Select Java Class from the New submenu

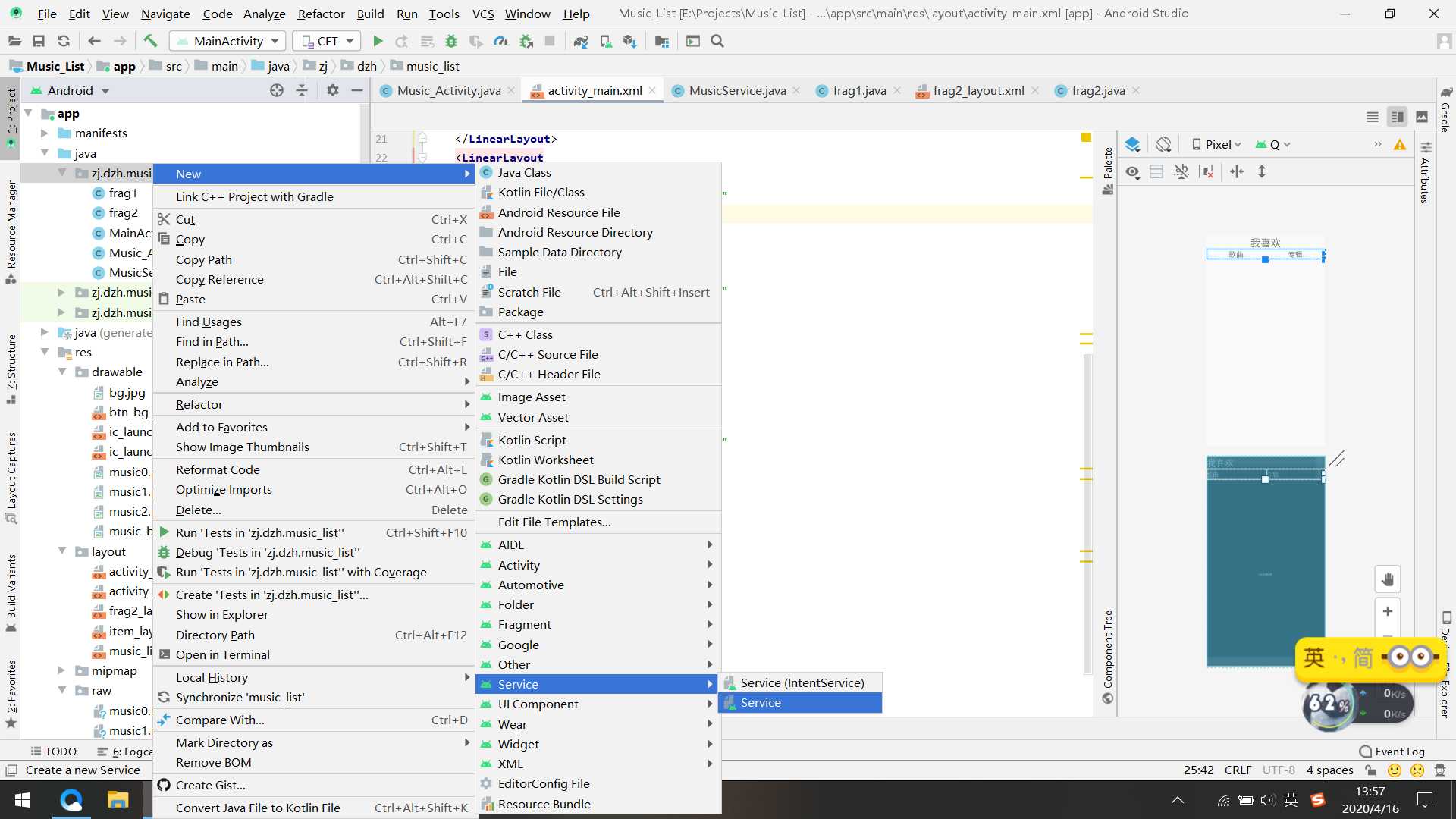tap(524, 172)
